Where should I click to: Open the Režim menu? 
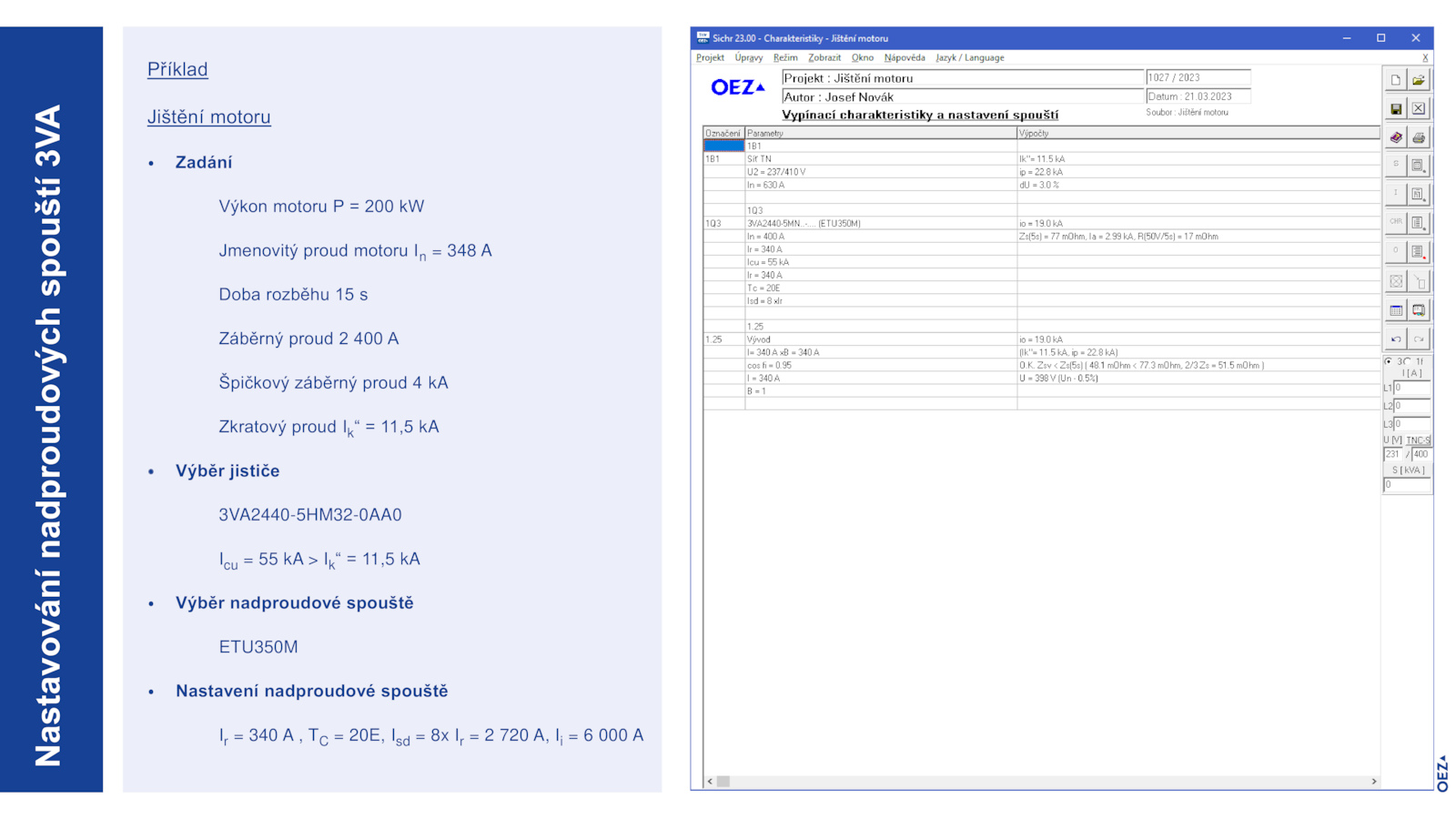click(785, 57)
